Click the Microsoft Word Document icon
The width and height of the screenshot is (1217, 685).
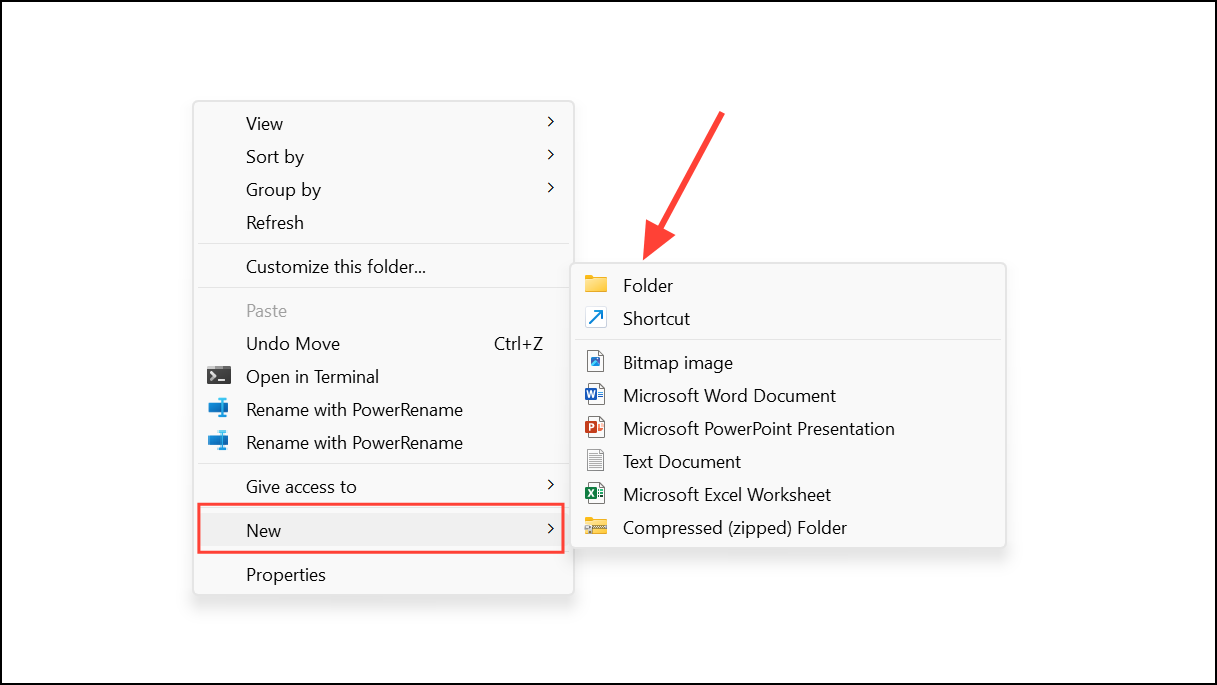[596, 394]
